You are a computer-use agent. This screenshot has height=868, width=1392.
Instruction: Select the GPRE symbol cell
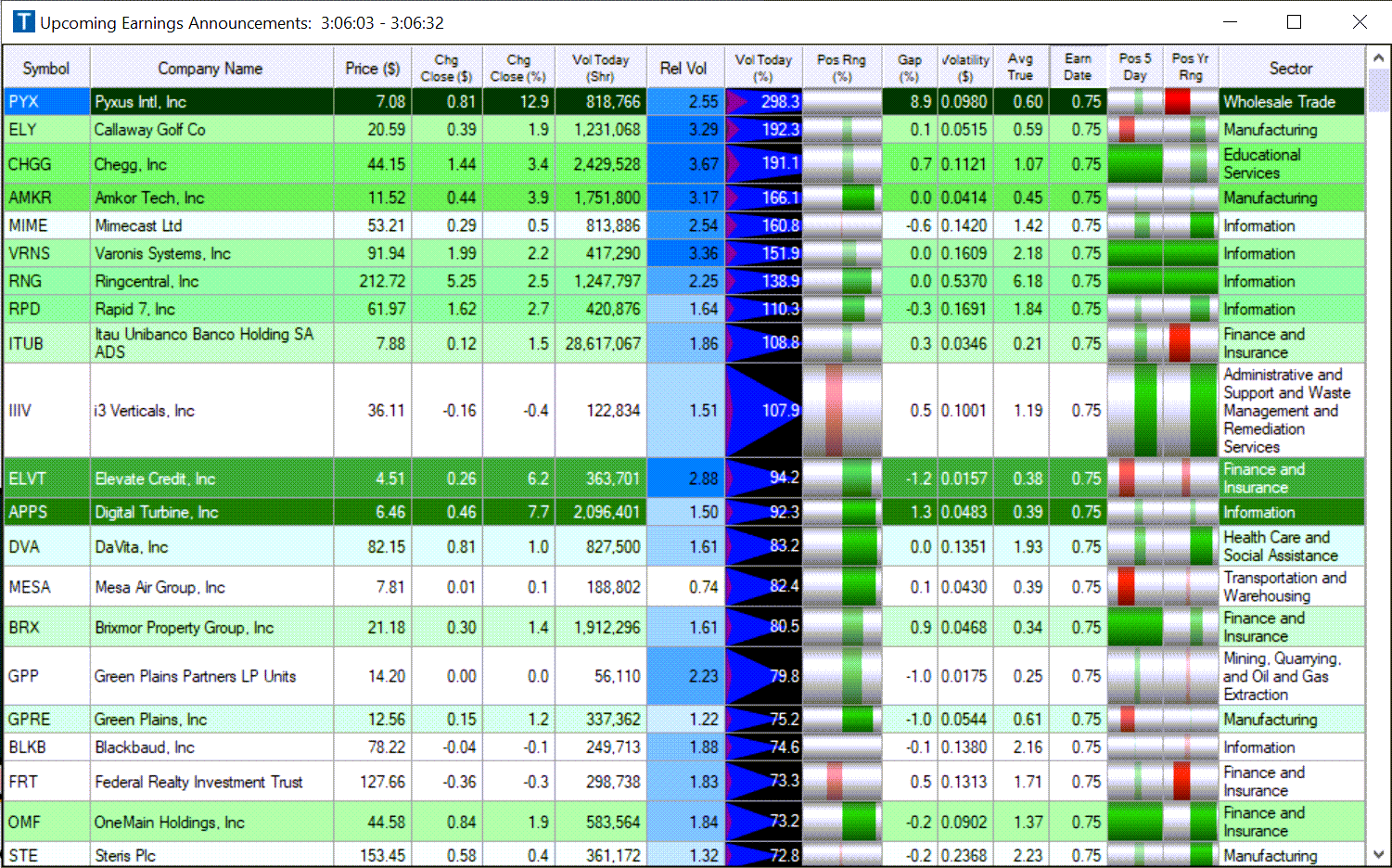coord(46,720)
